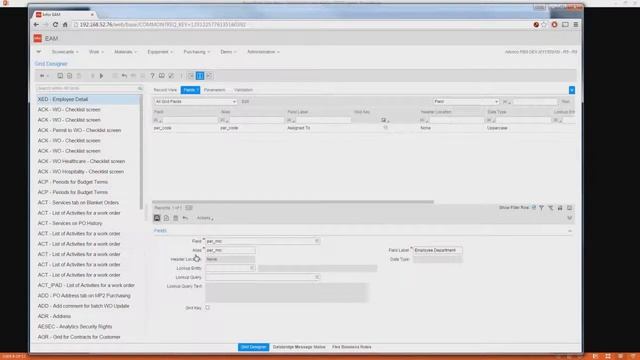
Task: Open the Scorecards menu
Action: click(x=65, y=52)
